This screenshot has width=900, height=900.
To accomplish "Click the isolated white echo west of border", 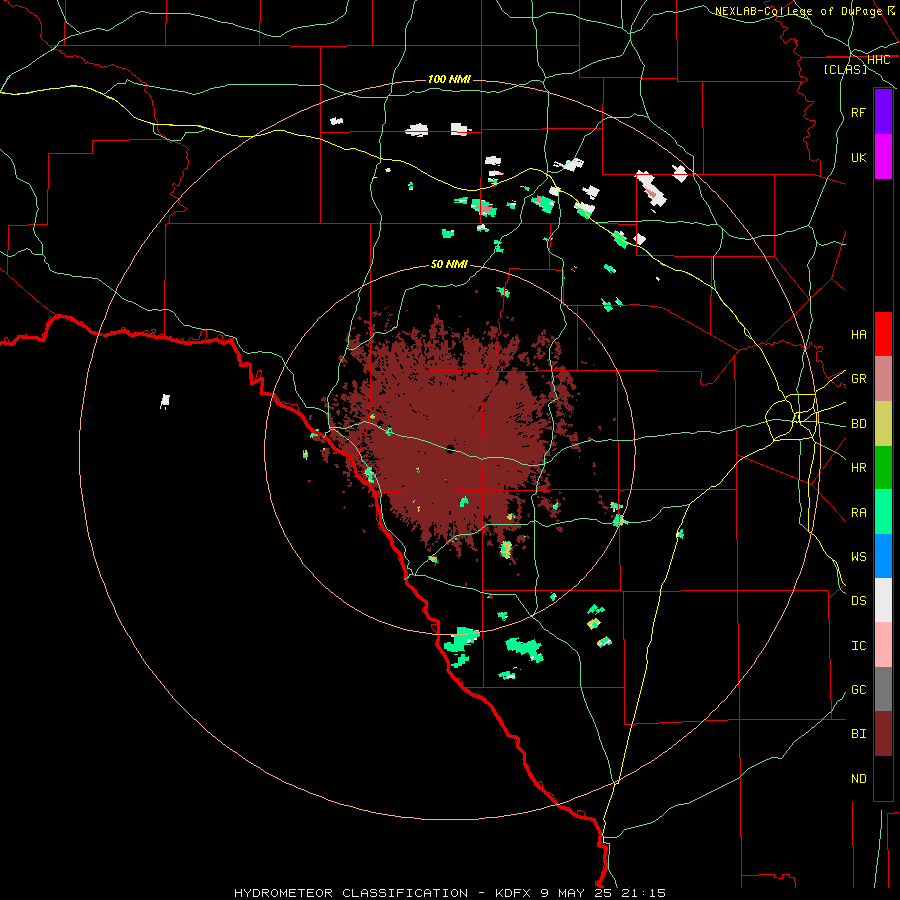I will (x=165, y=401).
